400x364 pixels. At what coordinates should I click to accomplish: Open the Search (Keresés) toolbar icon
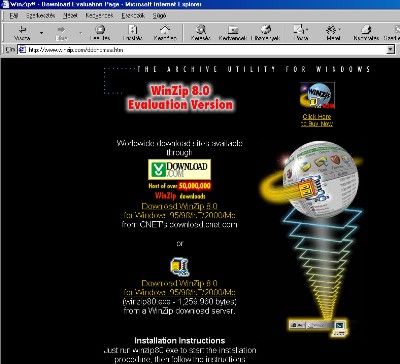(201, 30)
